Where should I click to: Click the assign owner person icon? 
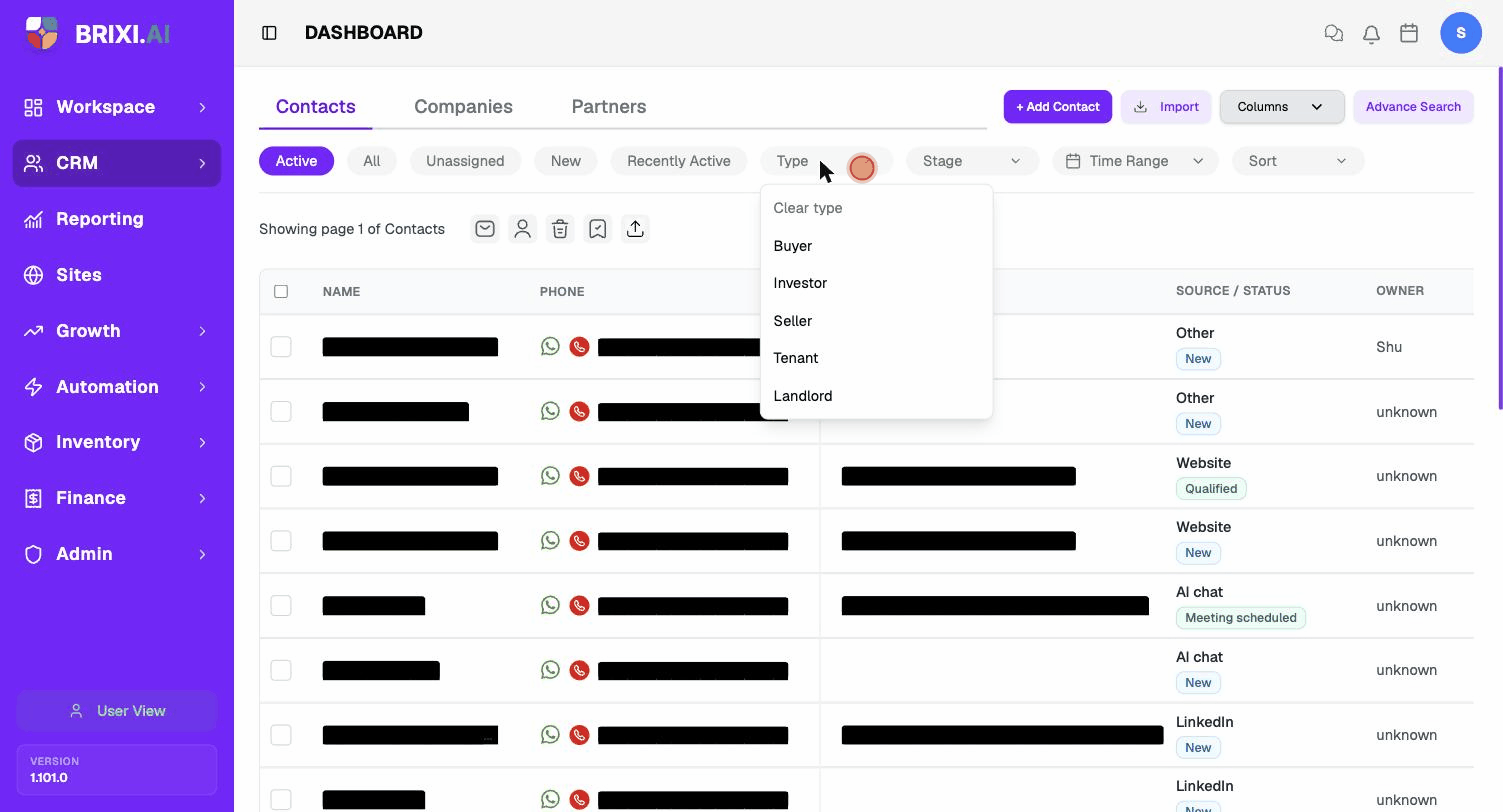point(522,229)
